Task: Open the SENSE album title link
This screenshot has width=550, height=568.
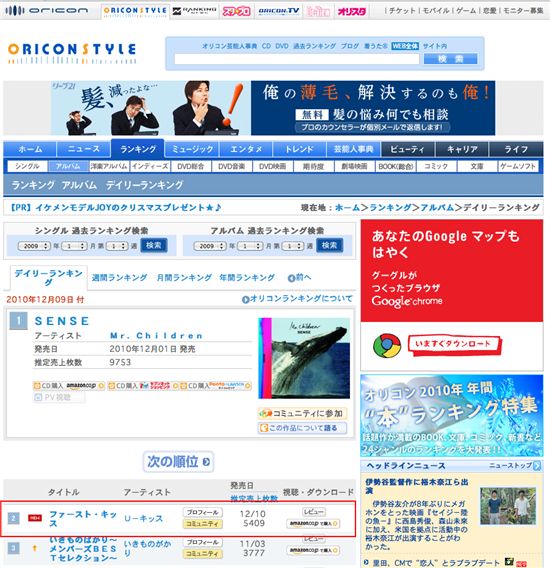Action: tap(62, 321)
